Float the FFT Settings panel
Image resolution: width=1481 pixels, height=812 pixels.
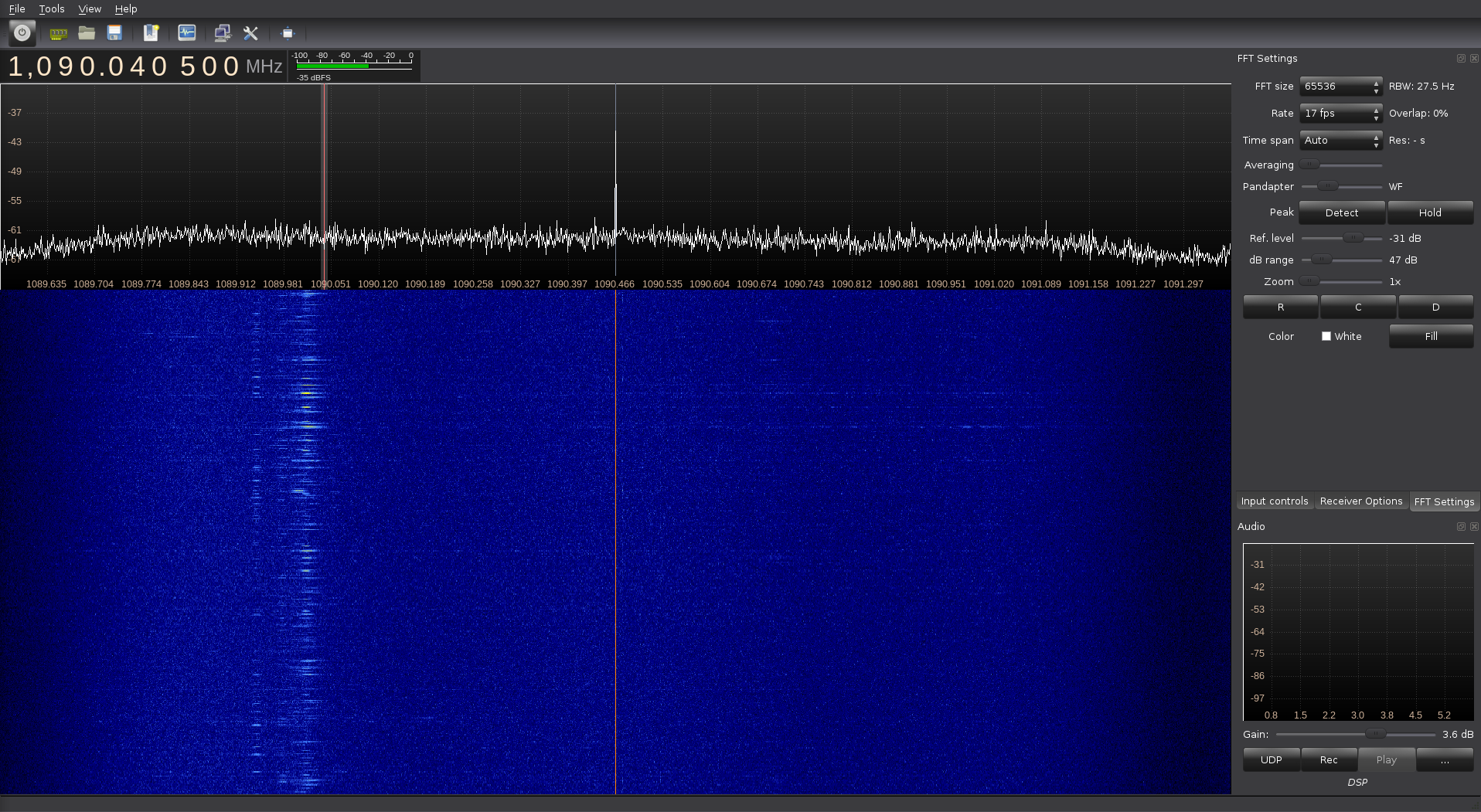coord(1461,58)
